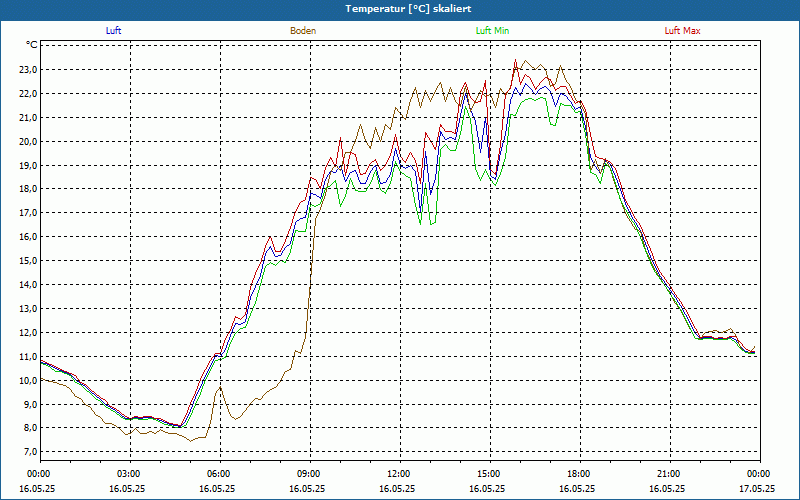This screenshot has height=500, width=800.
Task: Click the '9,0' y-axis value
Action: pos(30,405)
